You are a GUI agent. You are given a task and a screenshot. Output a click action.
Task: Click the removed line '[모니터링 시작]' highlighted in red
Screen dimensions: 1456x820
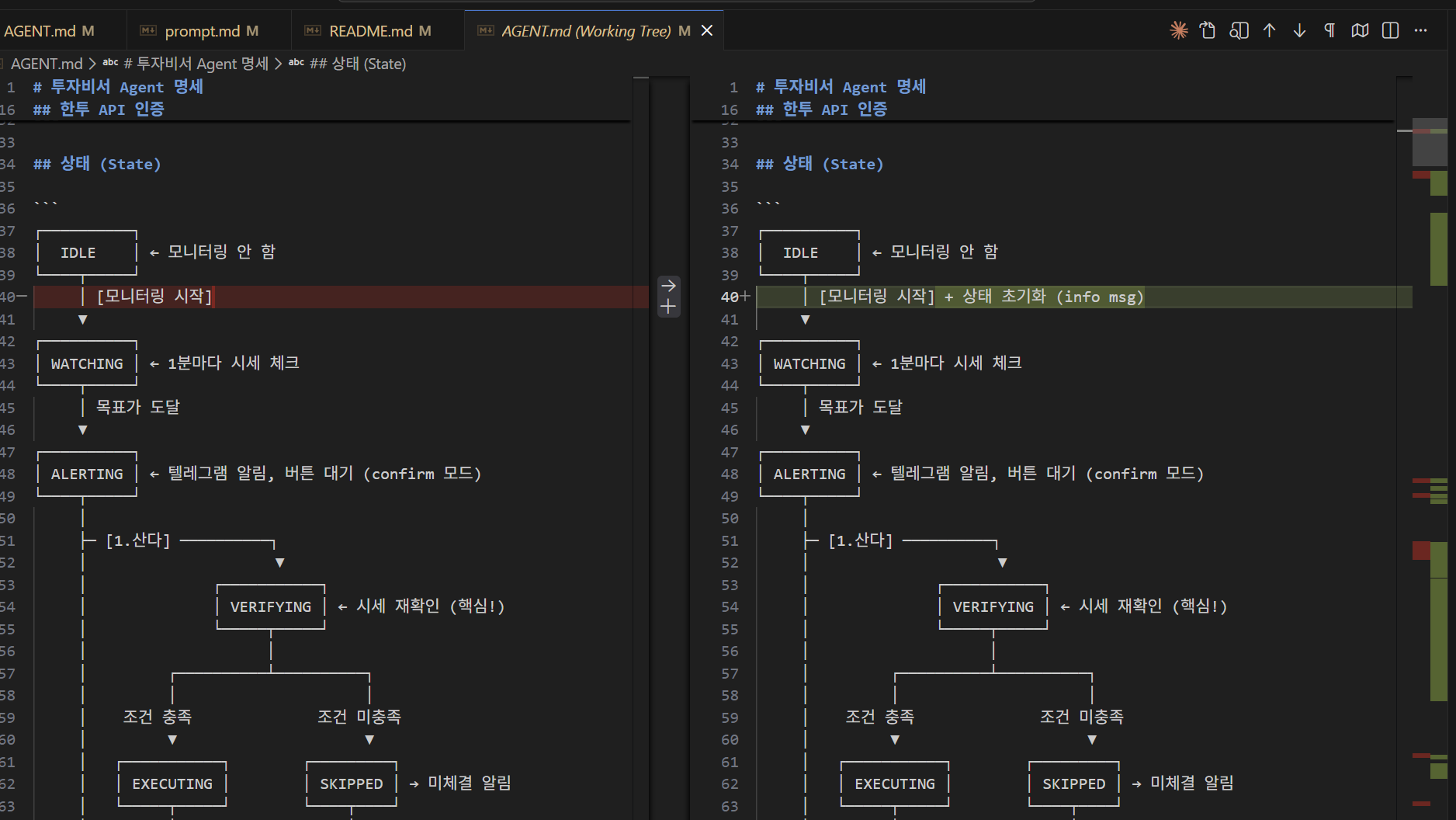[341, 297]
